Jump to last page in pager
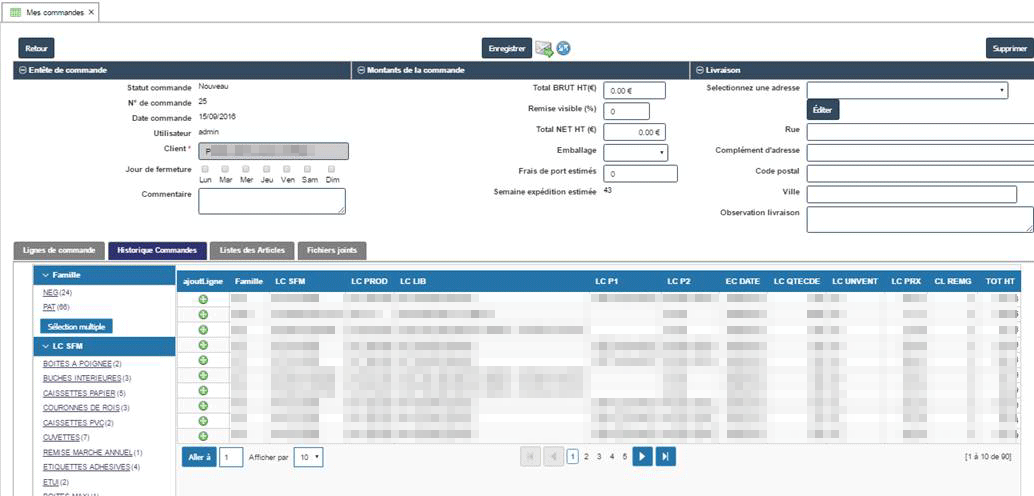 tap(665, 456)
